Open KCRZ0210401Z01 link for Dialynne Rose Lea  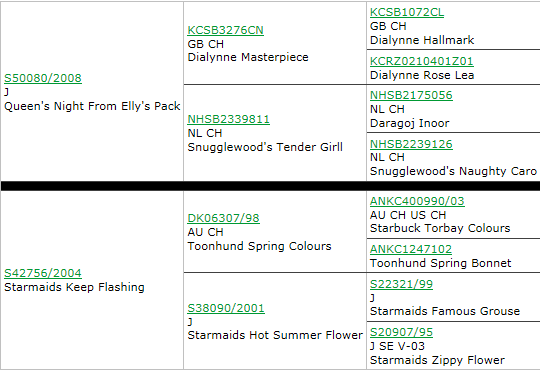(422, 61)
